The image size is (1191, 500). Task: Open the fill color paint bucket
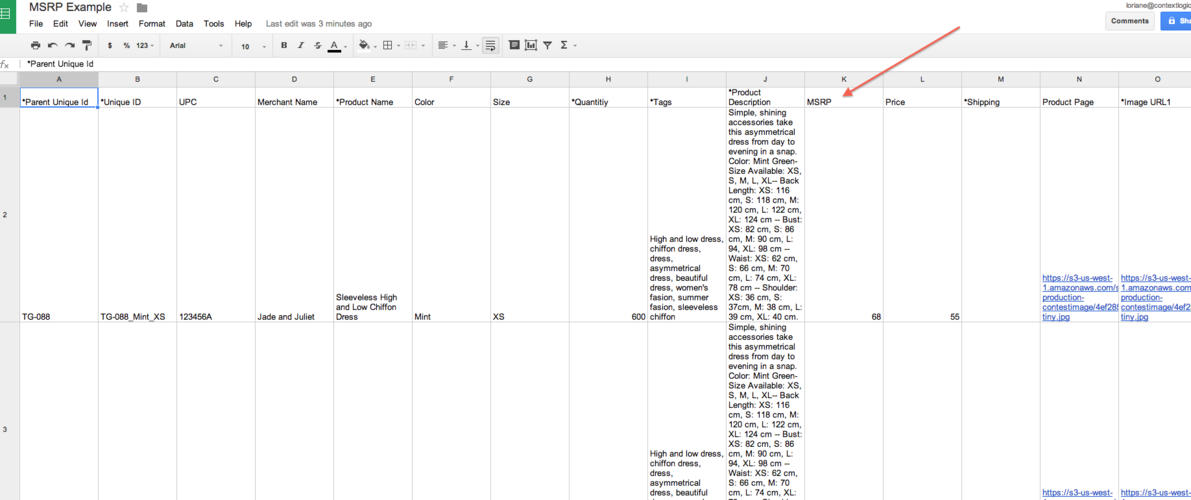click(x=364, y=46)
